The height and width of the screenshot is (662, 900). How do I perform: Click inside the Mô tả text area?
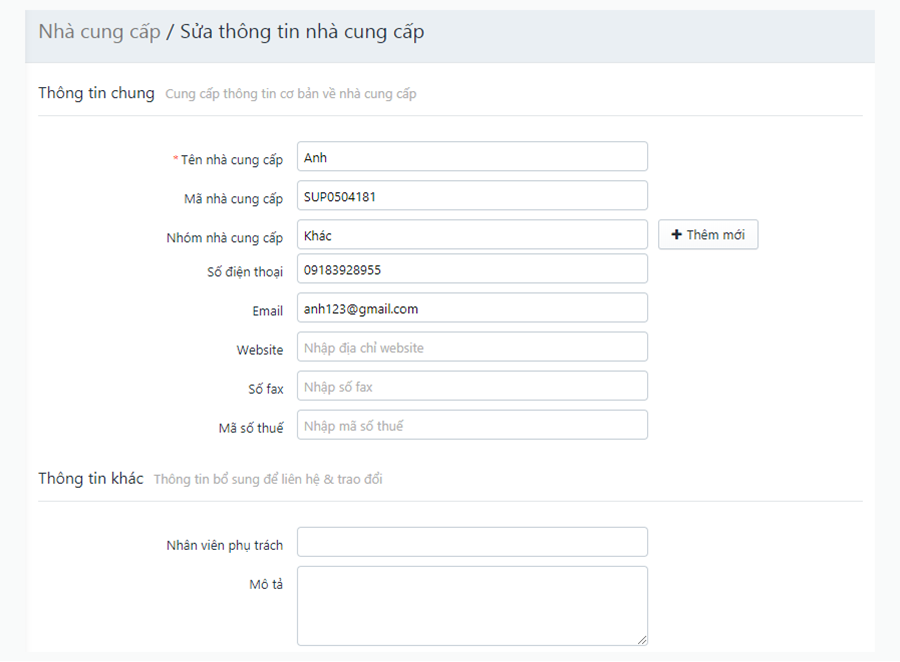472,606
